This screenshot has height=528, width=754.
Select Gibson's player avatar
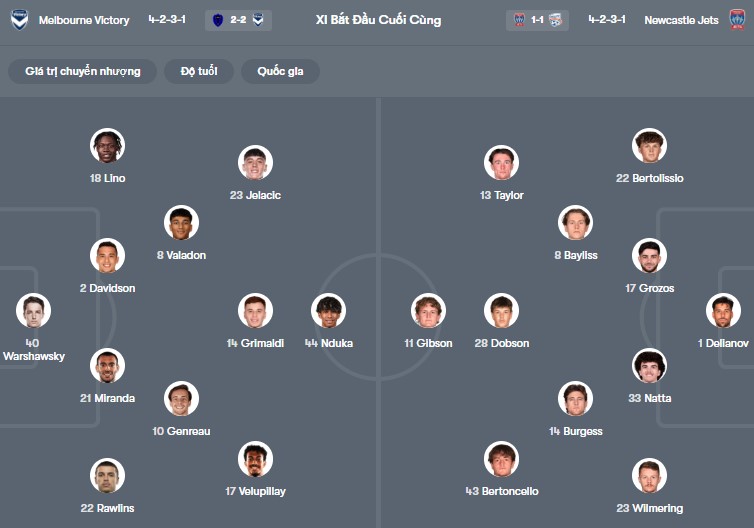tap(428, 311)
